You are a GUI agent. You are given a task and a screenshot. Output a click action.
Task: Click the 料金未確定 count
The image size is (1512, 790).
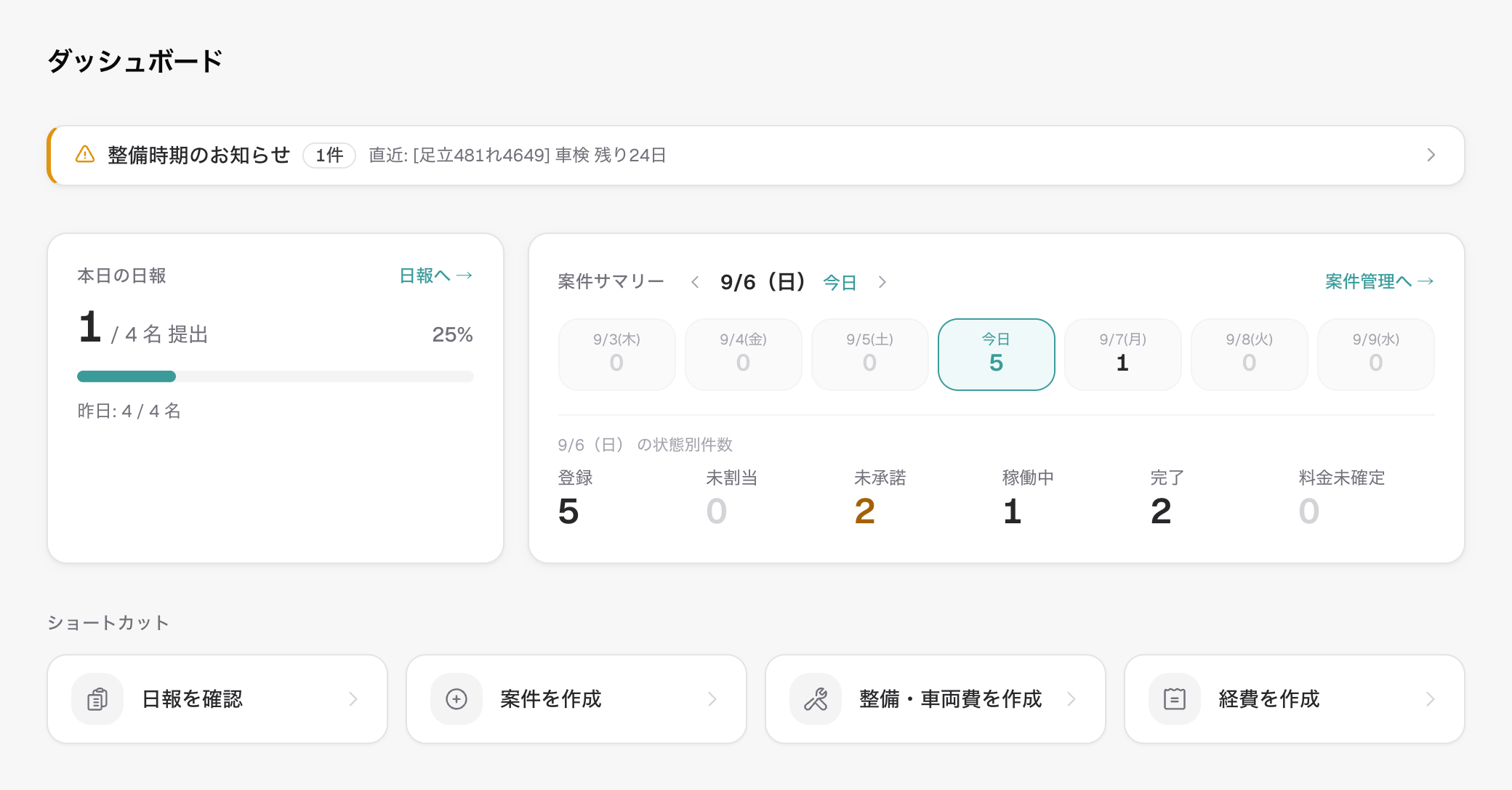click(x=1309, y=511)
